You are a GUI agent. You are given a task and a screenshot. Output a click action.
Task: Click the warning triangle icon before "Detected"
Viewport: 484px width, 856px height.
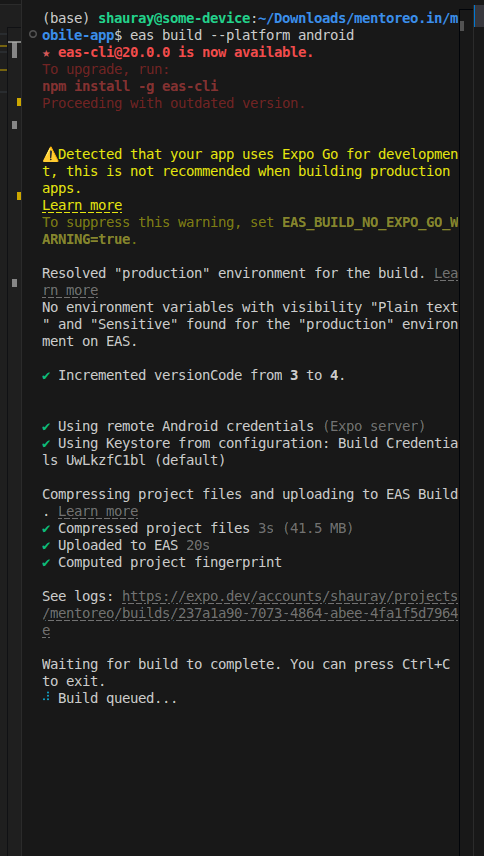[x=50, y=154]
